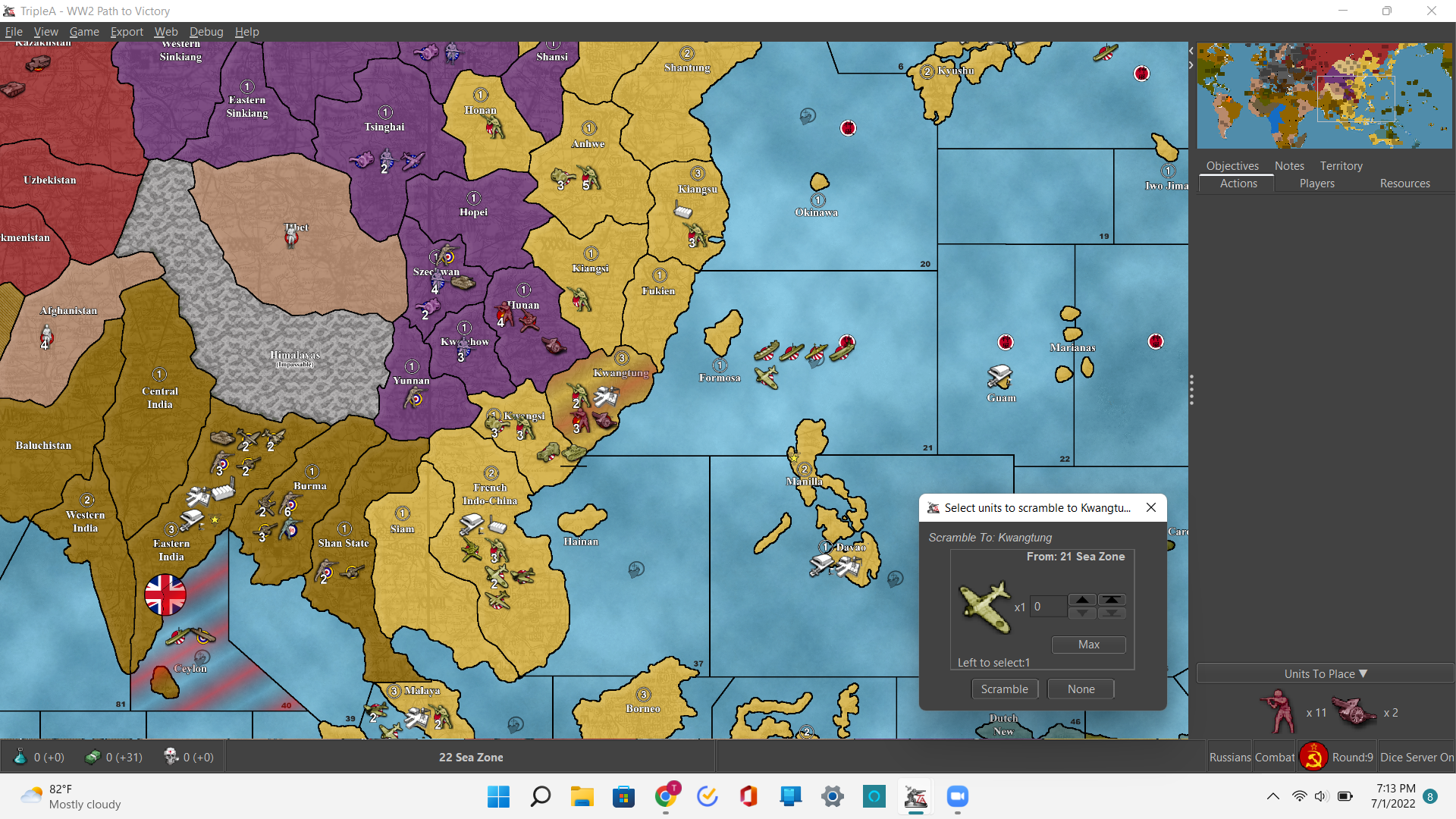Image resolution: width=1456 pixels, height=819 pixels.
Task: Expand the Units To Place dropdown
Action: point(1325,673)
